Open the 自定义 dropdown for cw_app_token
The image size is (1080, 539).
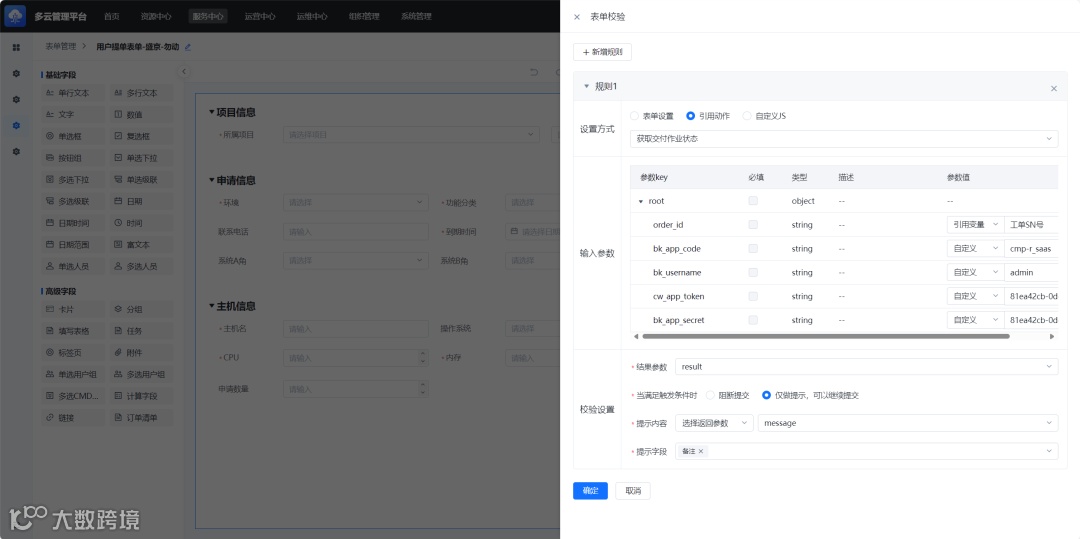975,296
